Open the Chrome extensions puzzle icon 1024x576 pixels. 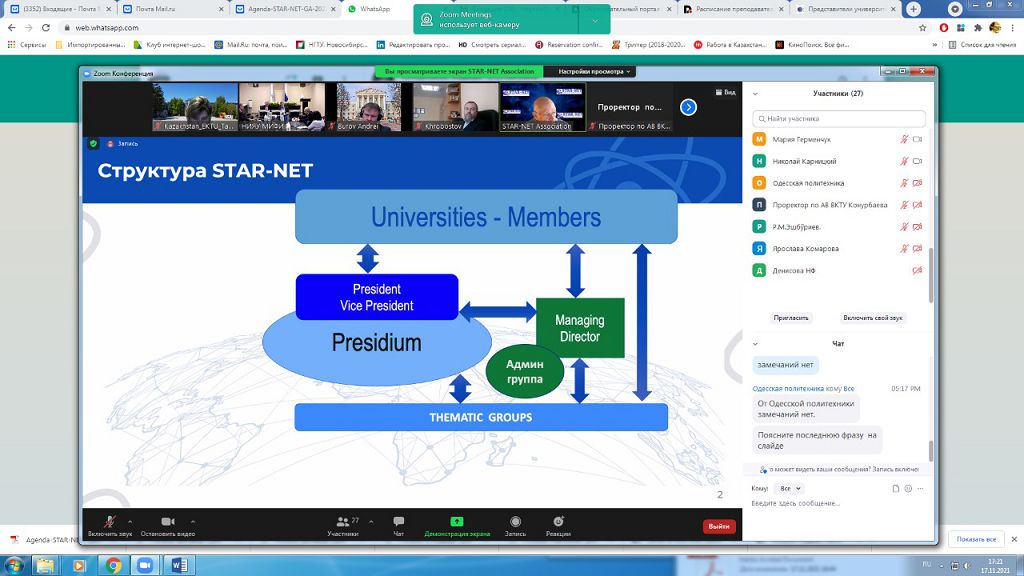pyautogui.click(x=977, y=27)
